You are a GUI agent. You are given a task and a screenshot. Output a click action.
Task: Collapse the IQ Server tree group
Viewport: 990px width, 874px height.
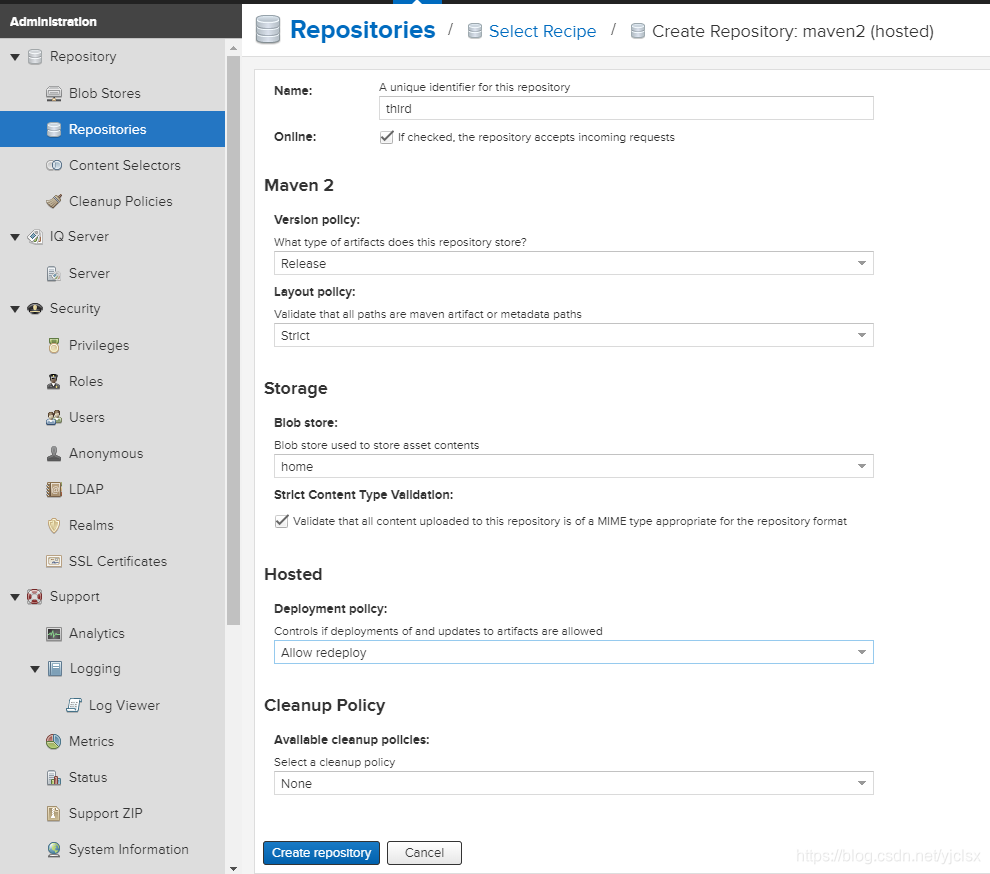pyautogui.click(x=15, y=237)
